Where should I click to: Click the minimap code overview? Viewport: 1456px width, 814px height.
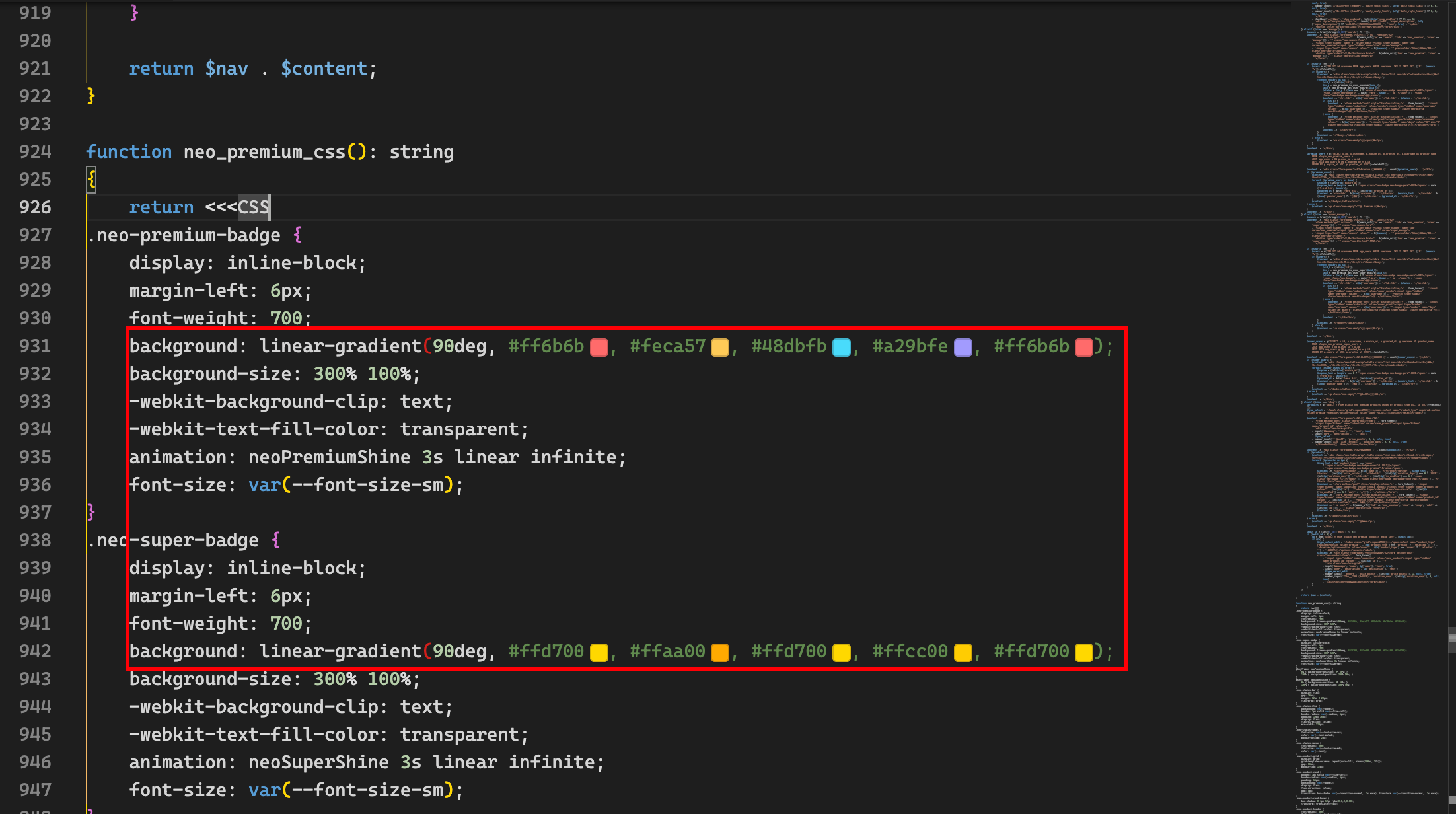point(1371,407)
